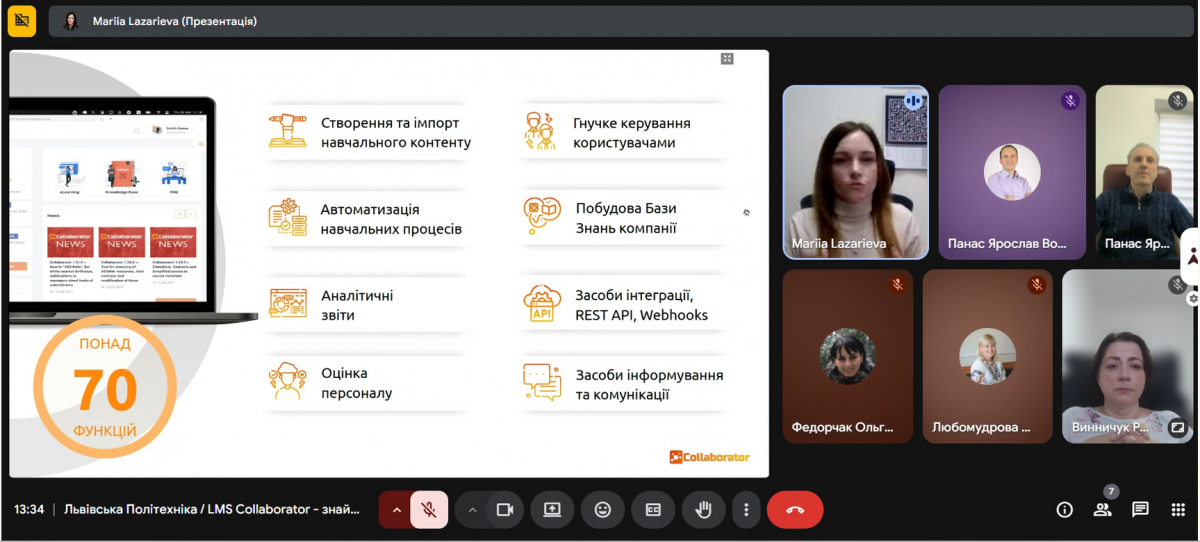This screenshot has height=542, width=1200.
Task: Click the 'Любомудрова ...' name label
Action: pyautogui.click(x=981, y=427)
